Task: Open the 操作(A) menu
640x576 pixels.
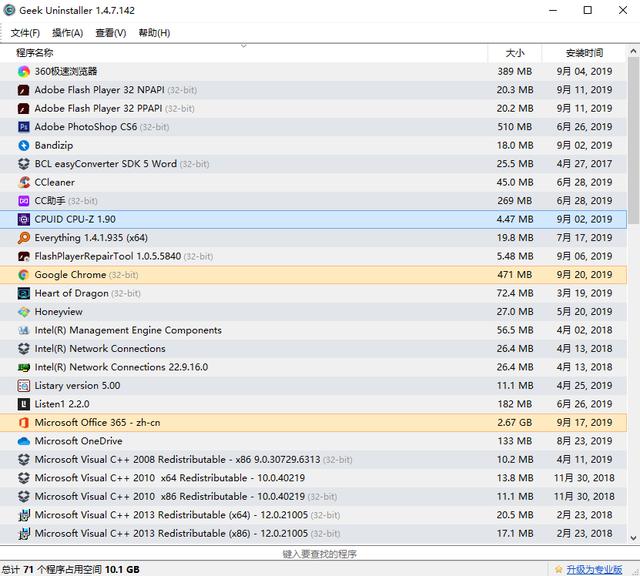Action: pyautogui.click(x=67, y=33)
